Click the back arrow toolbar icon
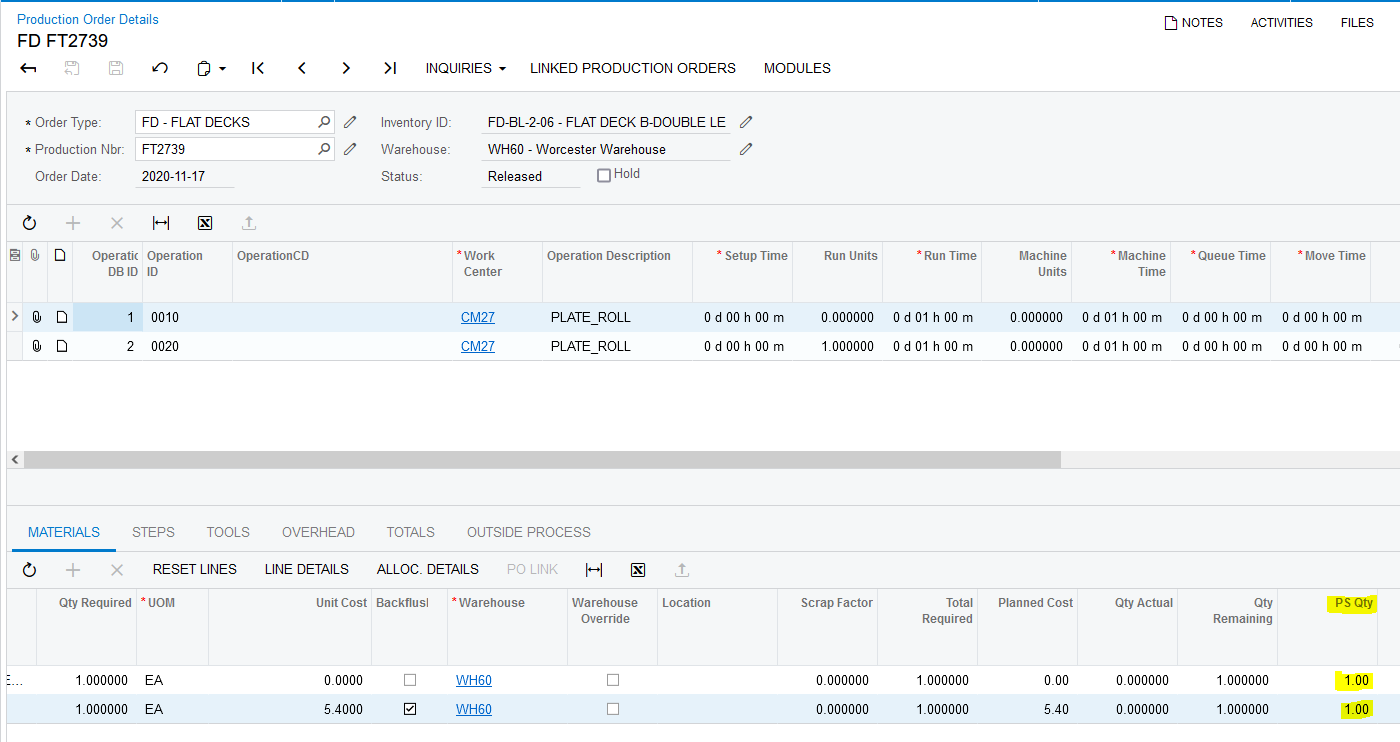 point(29,68)
